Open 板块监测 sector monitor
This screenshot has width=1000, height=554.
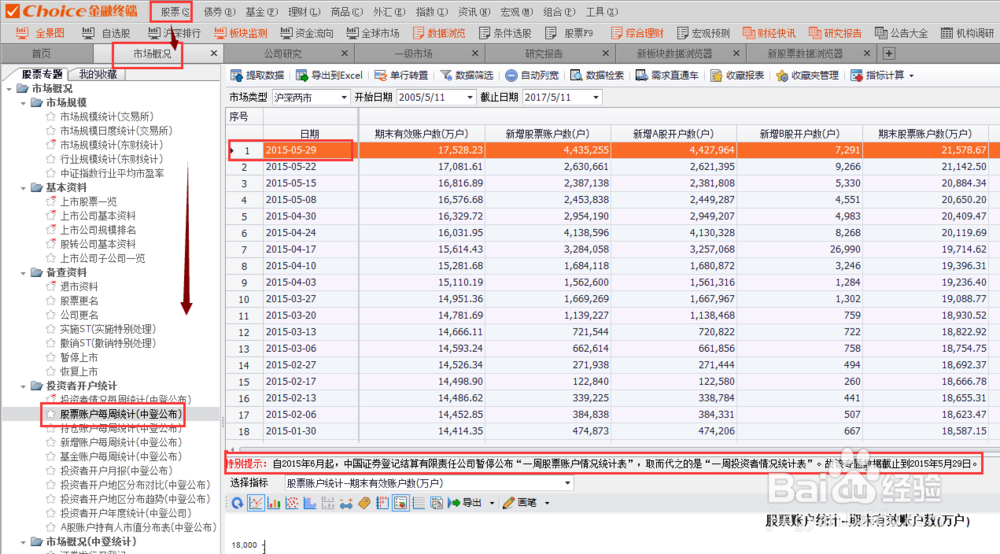point(240,33)
